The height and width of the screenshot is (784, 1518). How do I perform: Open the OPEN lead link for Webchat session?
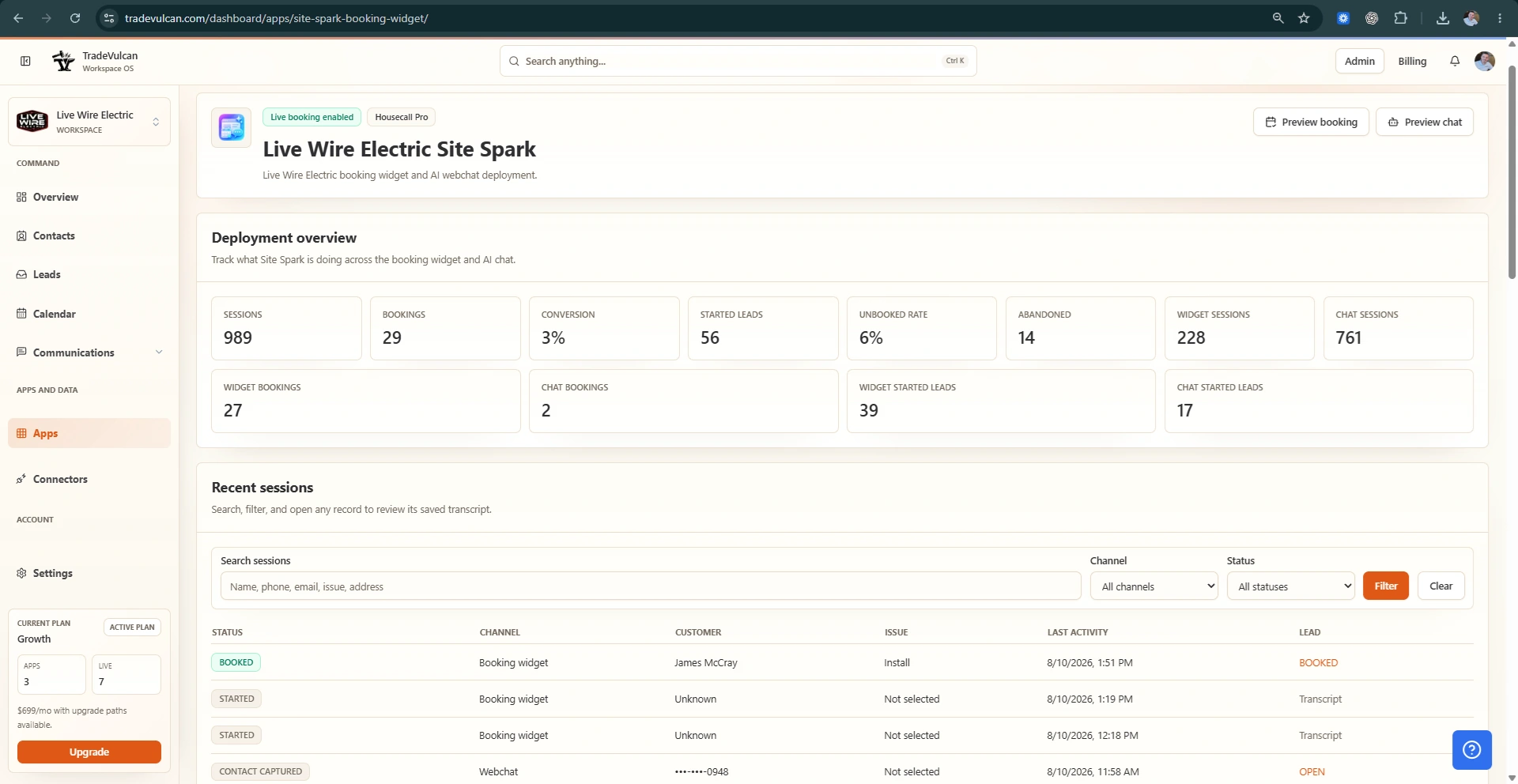click(1312, 772)
